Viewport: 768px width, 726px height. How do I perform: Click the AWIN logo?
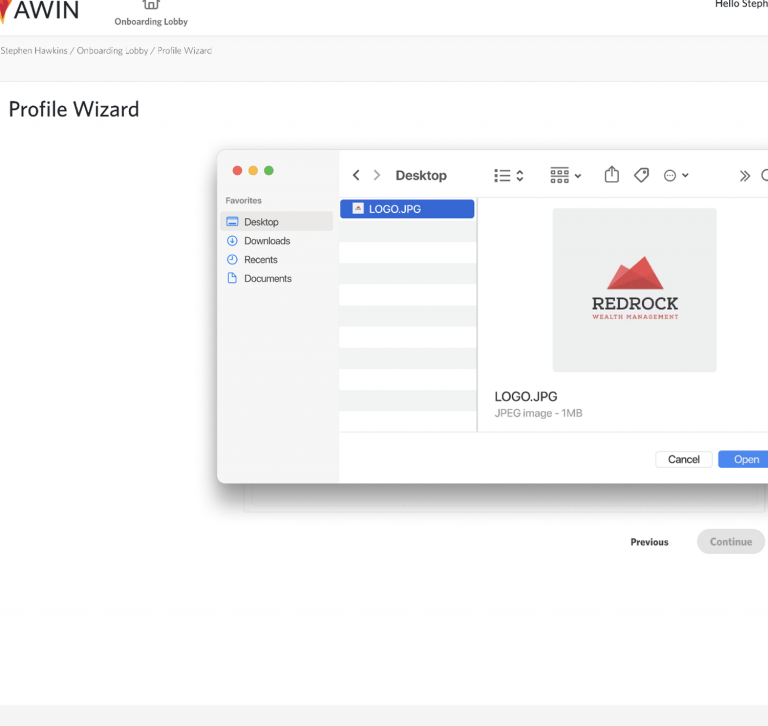[40, 12]
